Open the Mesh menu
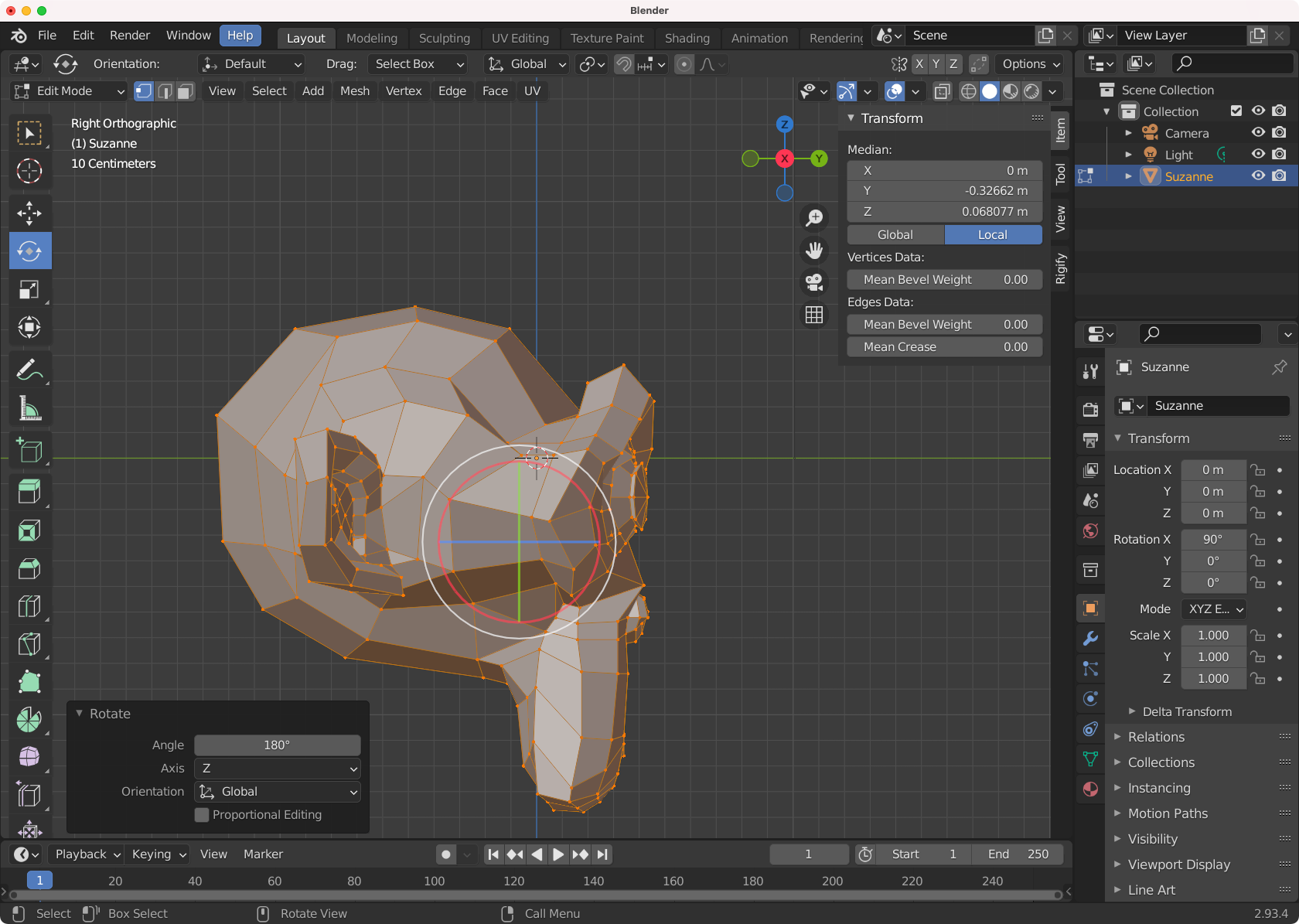This screenshot has width=1299, height=924. click(355, 91)
